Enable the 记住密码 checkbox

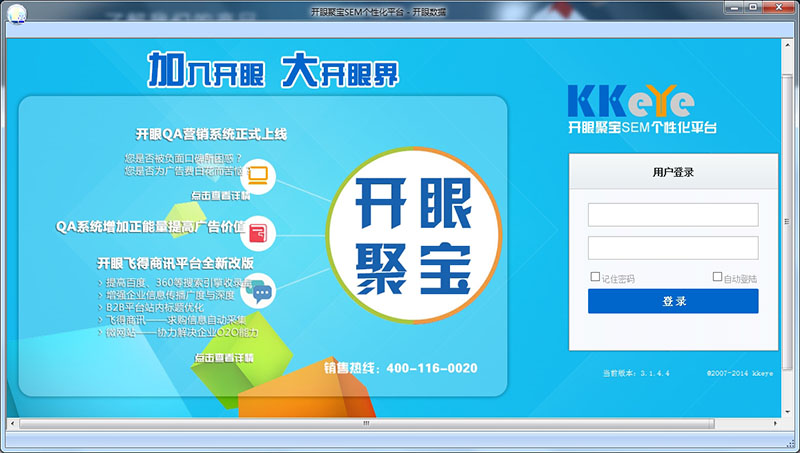(x=595, y=276)
